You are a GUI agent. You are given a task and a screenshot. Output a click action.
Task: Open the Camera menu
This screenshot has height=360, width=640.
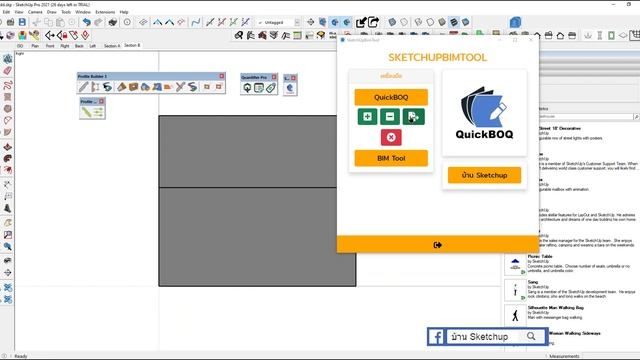coord(35,12)
